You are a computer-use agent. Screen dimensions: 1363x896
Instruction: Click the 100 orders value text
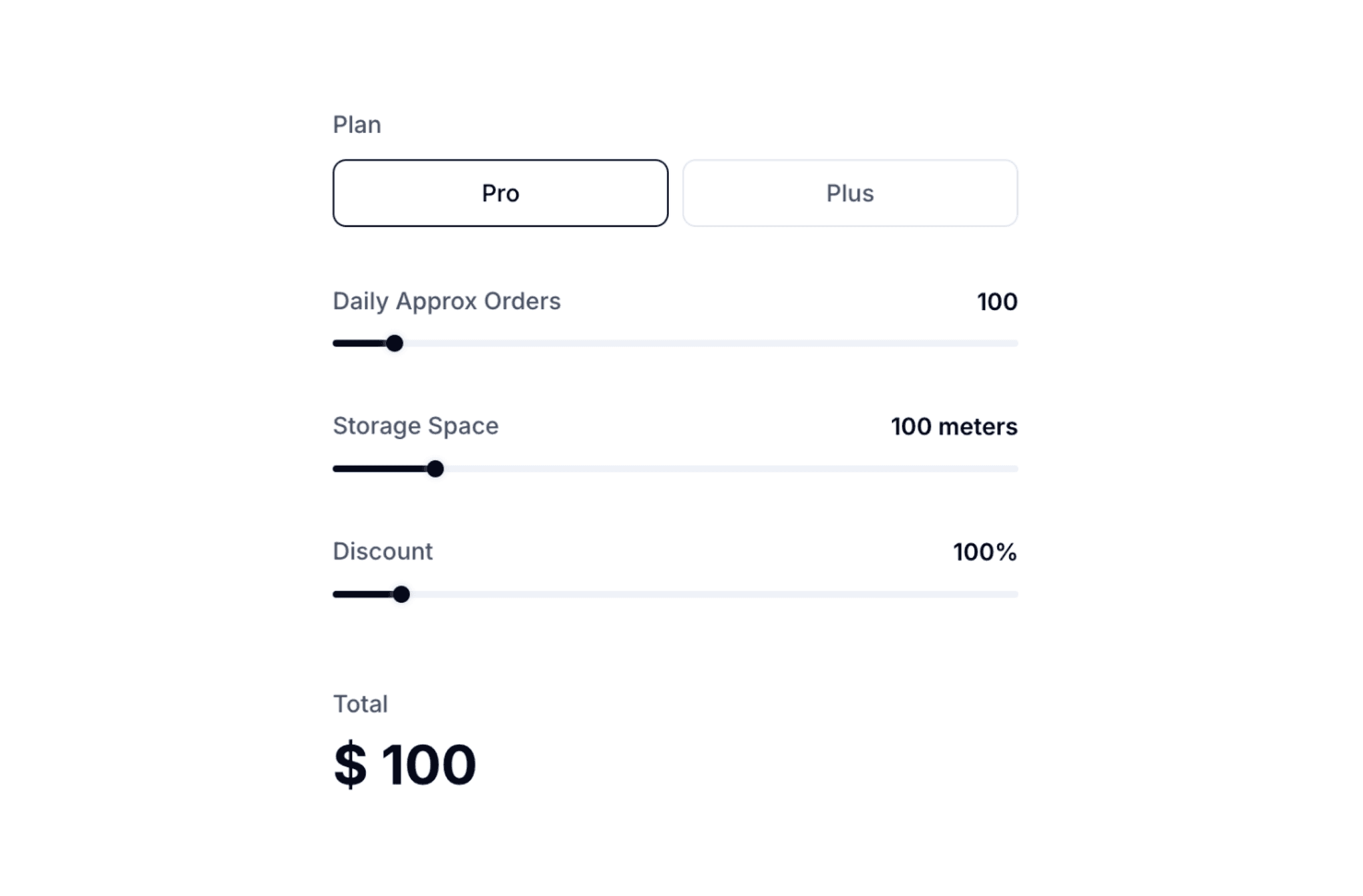point(995,301)
